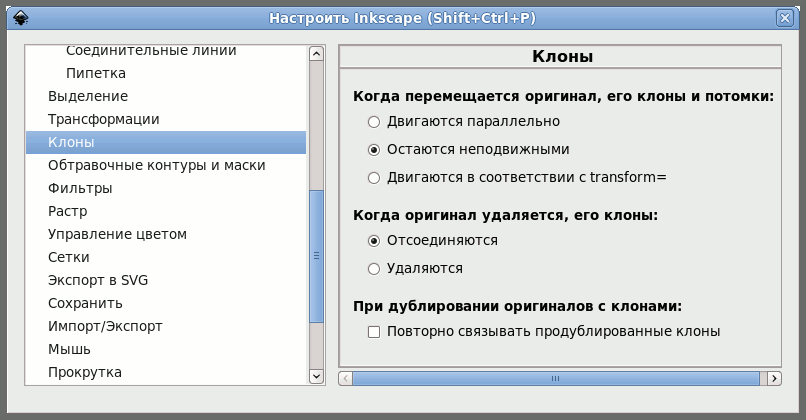The width and height of the screenshot is (806, 420).
Task: Click the vertical scrollbar thumb of category list
Action: (317, 256)
